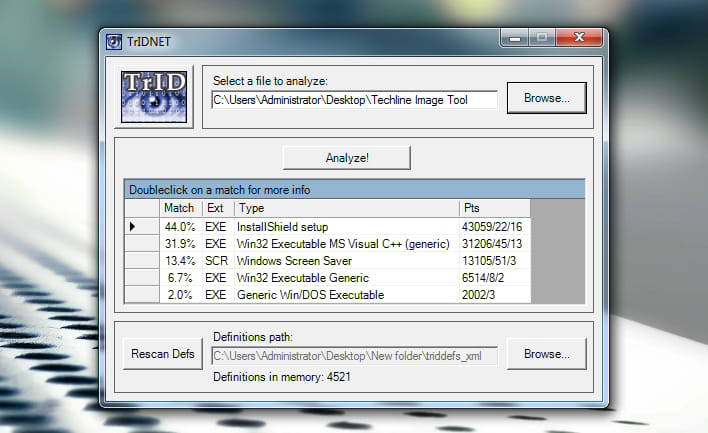
Task: Select the Windows Screen Saver row
Action: (x=328, y=261)
